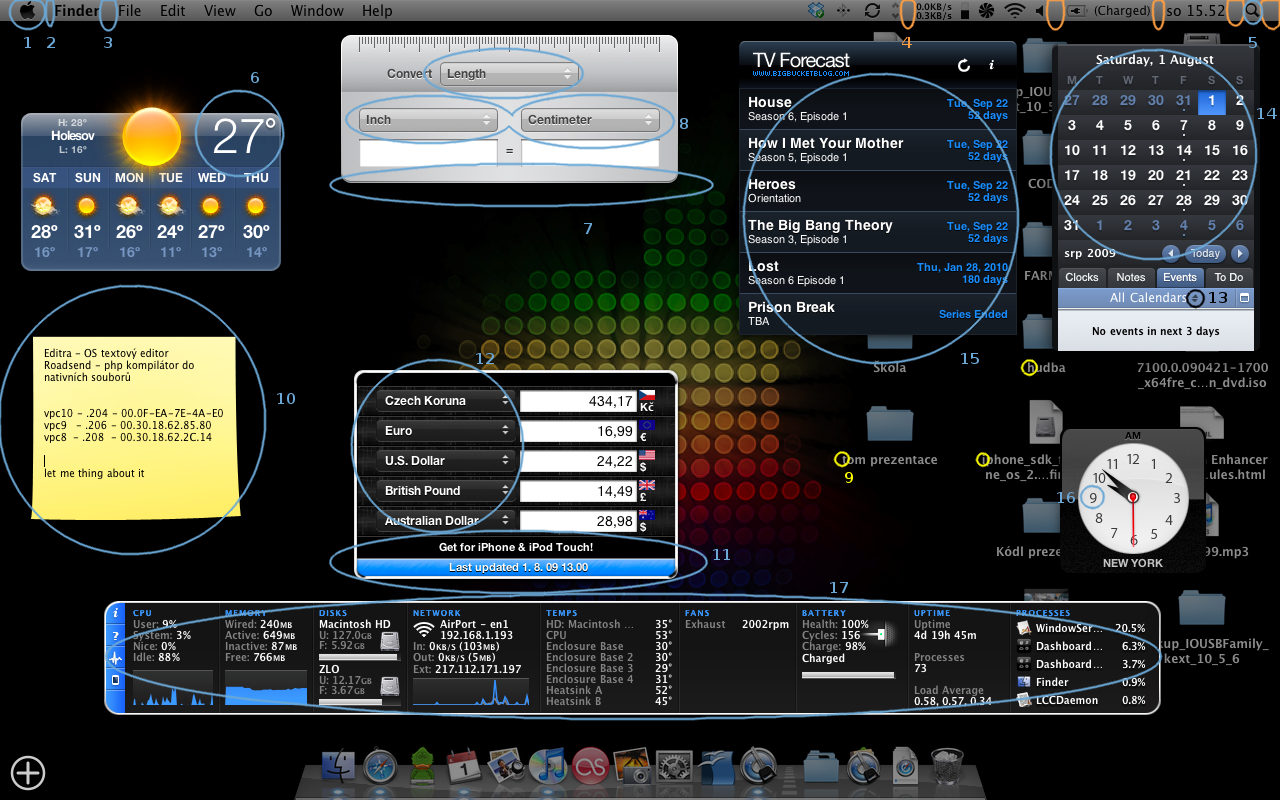Switch to the Notes tab
Viewport: 1280px width, 800px height.
click(x=1131, y=278)
